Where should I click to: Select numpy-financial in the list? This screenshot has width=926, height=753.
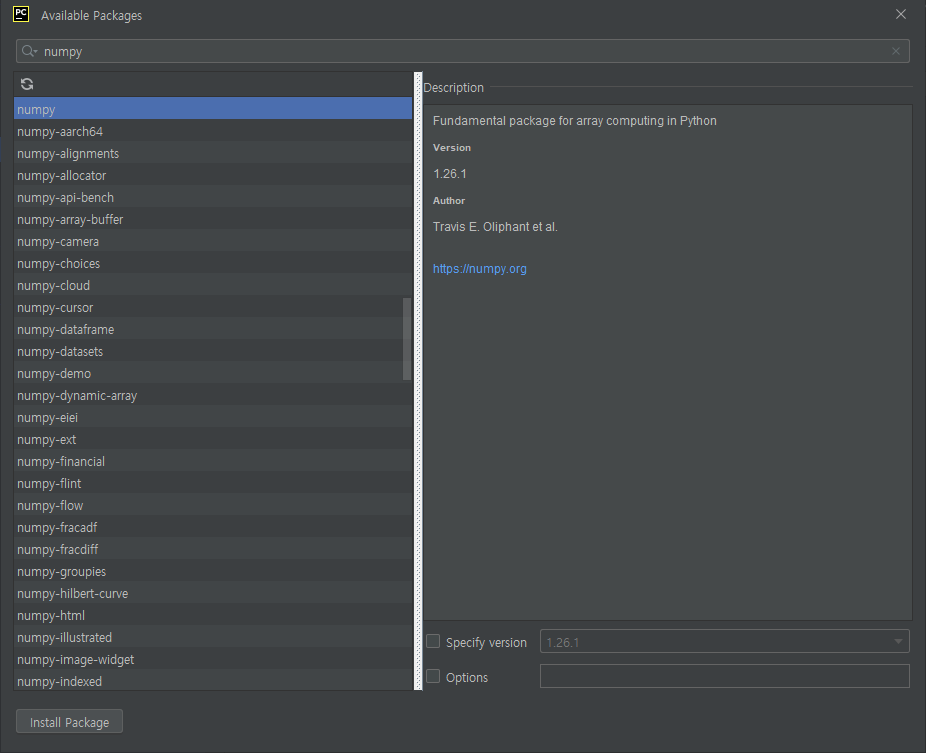[x=213, y=461]
